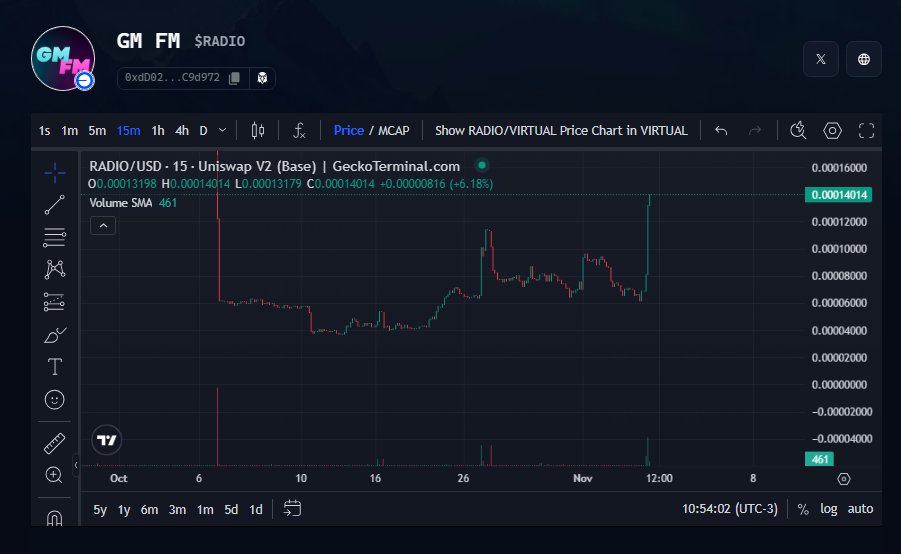Open the indicators fx menu
Screen dimensions: 901x554
tap(299, 131)
